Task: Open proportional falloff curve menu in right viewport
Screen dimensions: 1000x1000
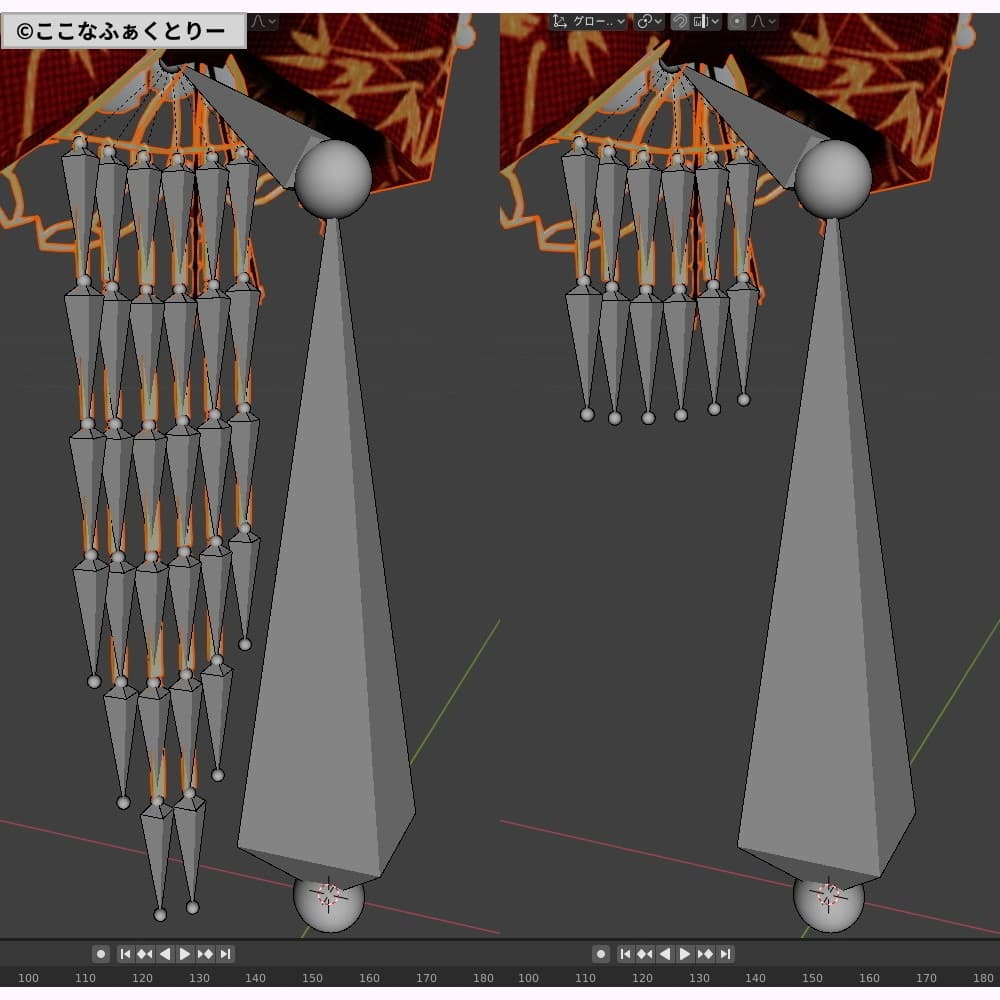Action: click(762, 21)
